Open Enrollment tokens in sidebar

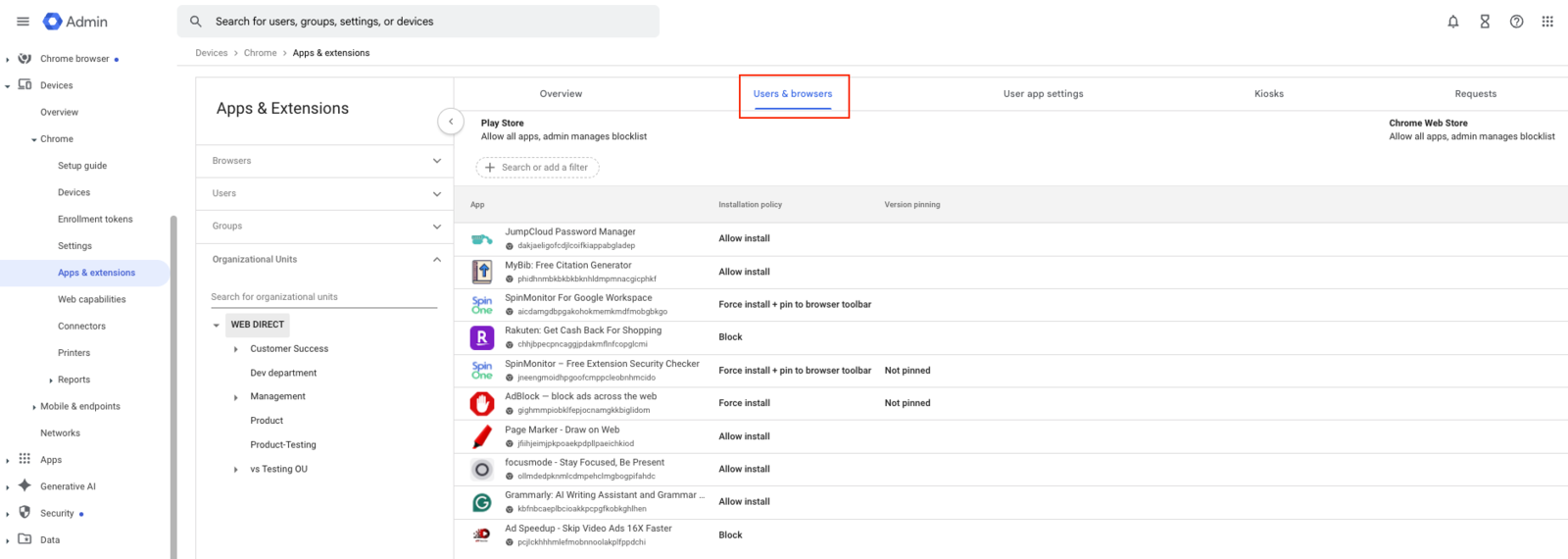click(95, 220)
